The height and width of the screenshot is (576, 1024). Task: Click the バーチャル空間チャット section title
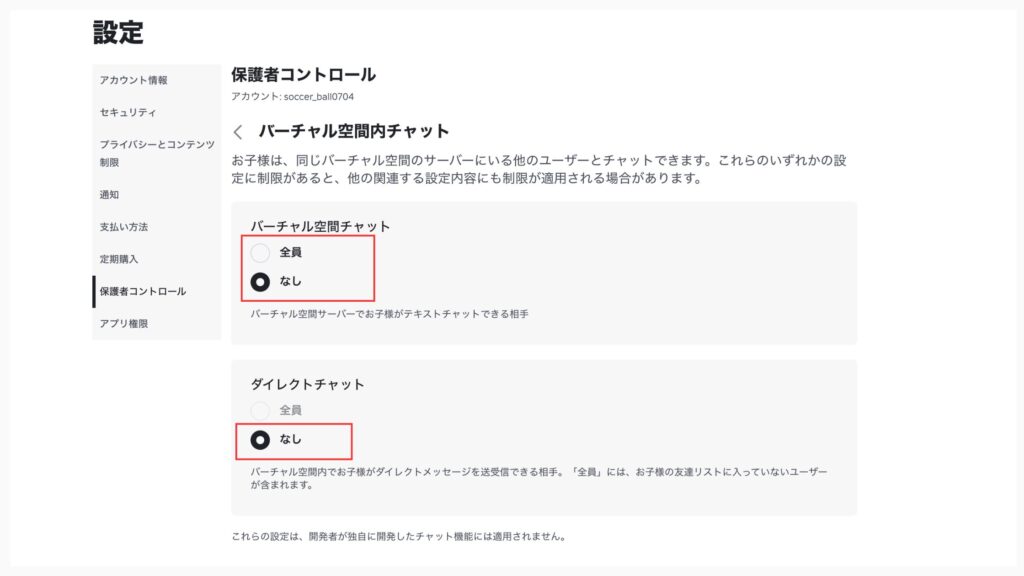pos(320,226)
